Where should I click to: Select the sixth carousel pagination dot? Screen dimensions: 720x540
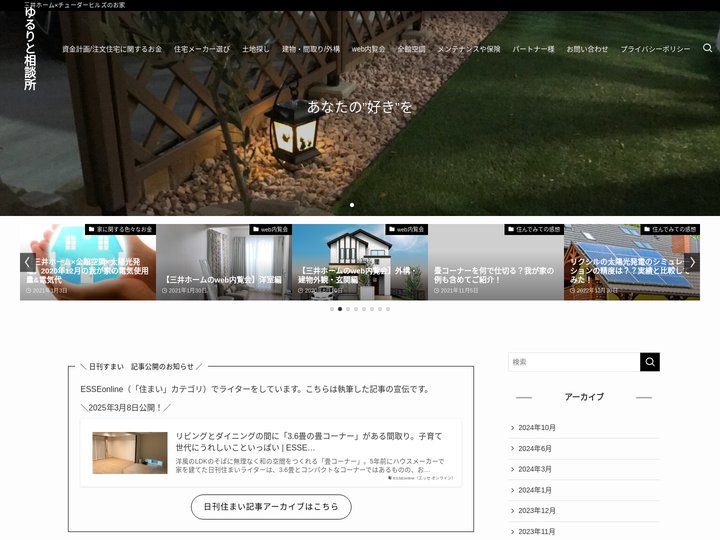click(x=372, y=309)
